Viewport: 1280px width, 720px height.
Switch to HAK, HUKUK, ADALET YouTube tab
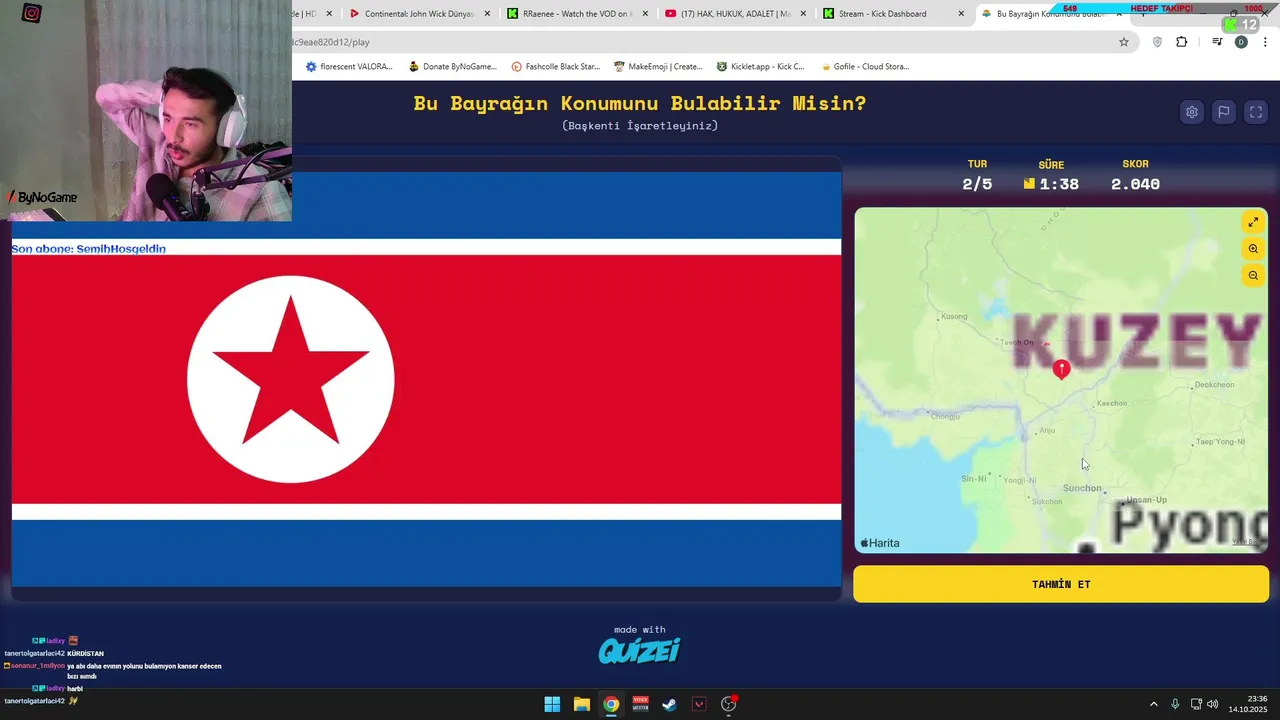pyautogui.click(x=735, y=14)
